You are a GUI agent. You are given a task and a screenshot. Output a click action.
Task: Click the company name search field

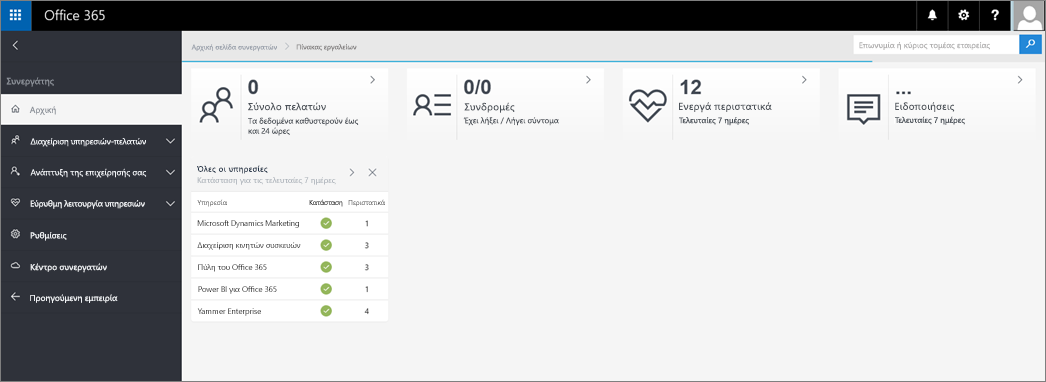[x=936, y=45]
